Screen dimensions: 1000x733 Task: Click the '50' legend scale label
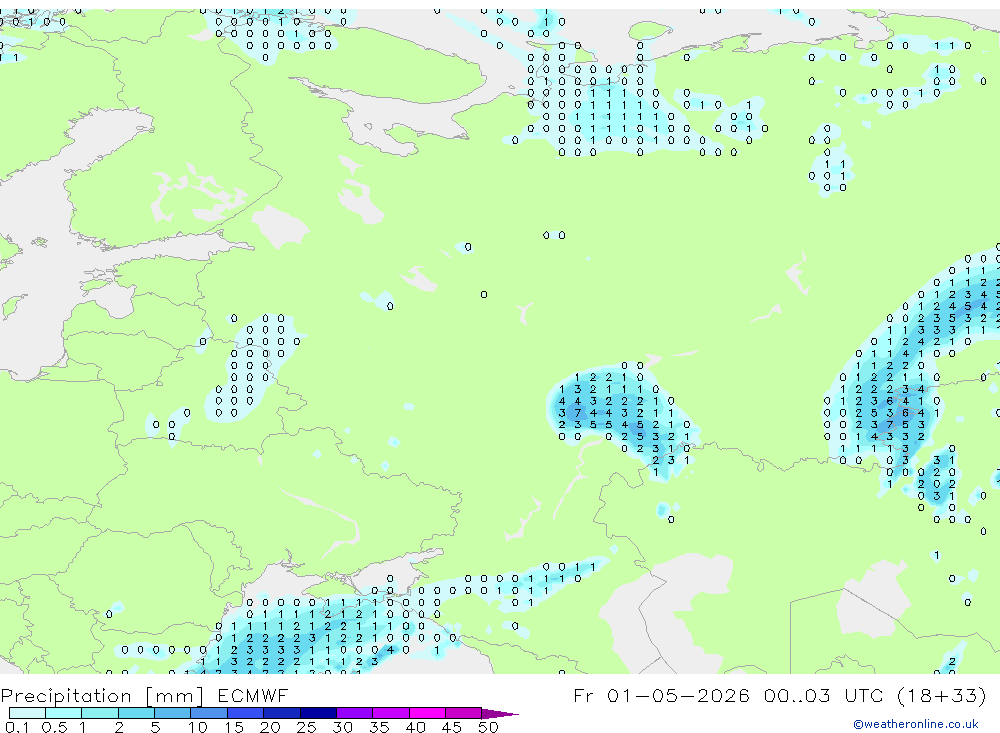tap(489, 727)
